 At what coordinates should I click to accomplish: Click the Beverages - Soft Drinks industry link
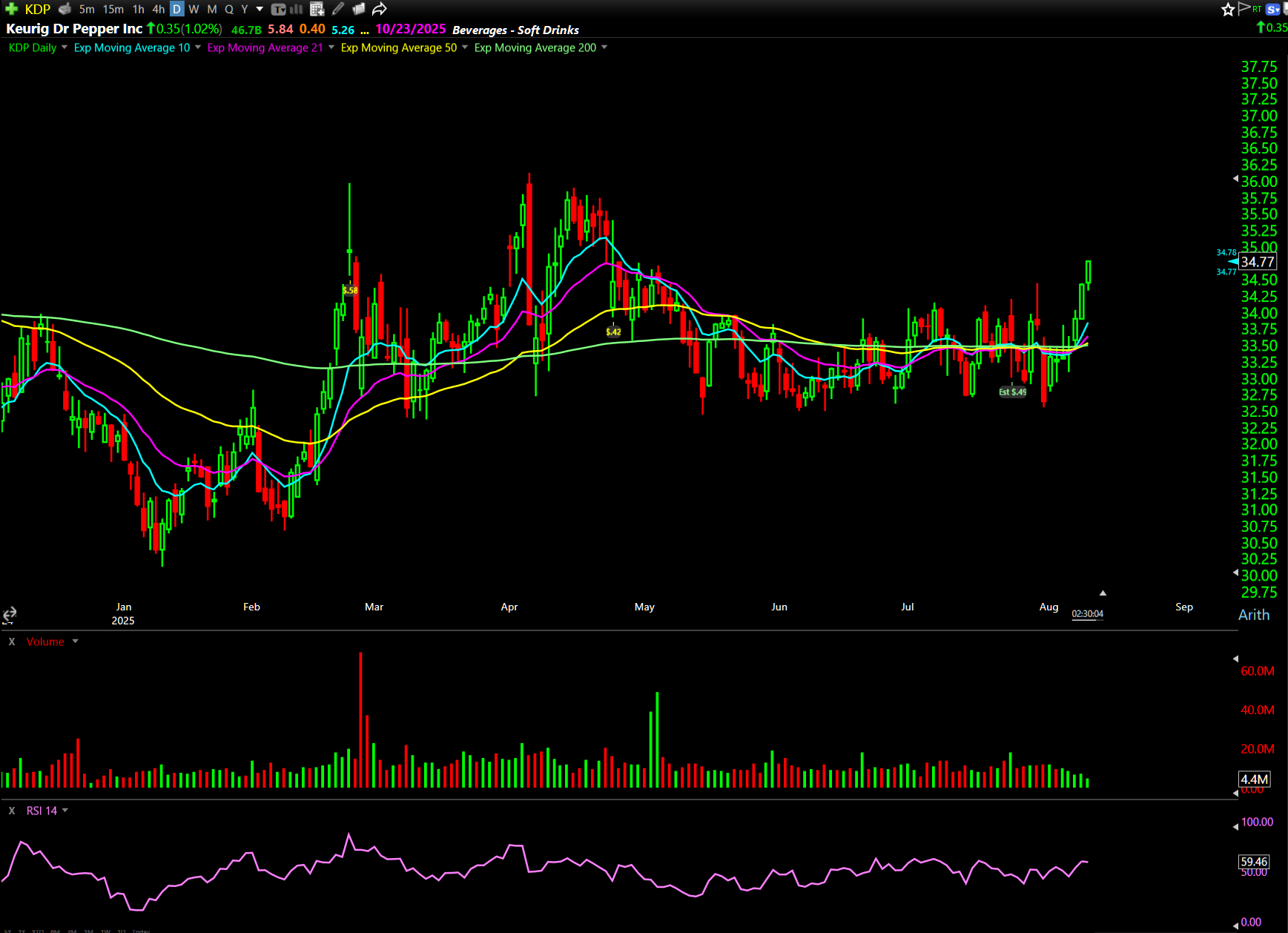pyautogui.click(x=515, y=30)
